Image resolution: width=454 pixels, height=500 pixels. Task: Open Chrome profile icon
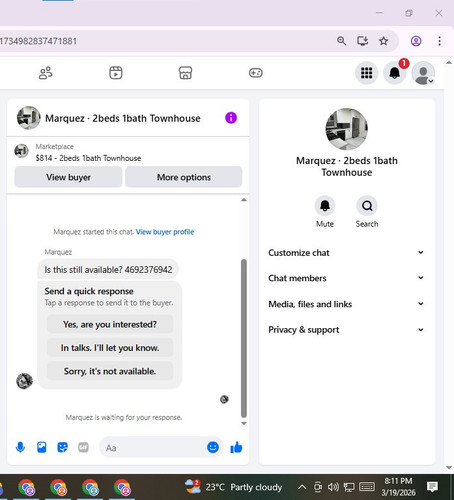(416, 41)
